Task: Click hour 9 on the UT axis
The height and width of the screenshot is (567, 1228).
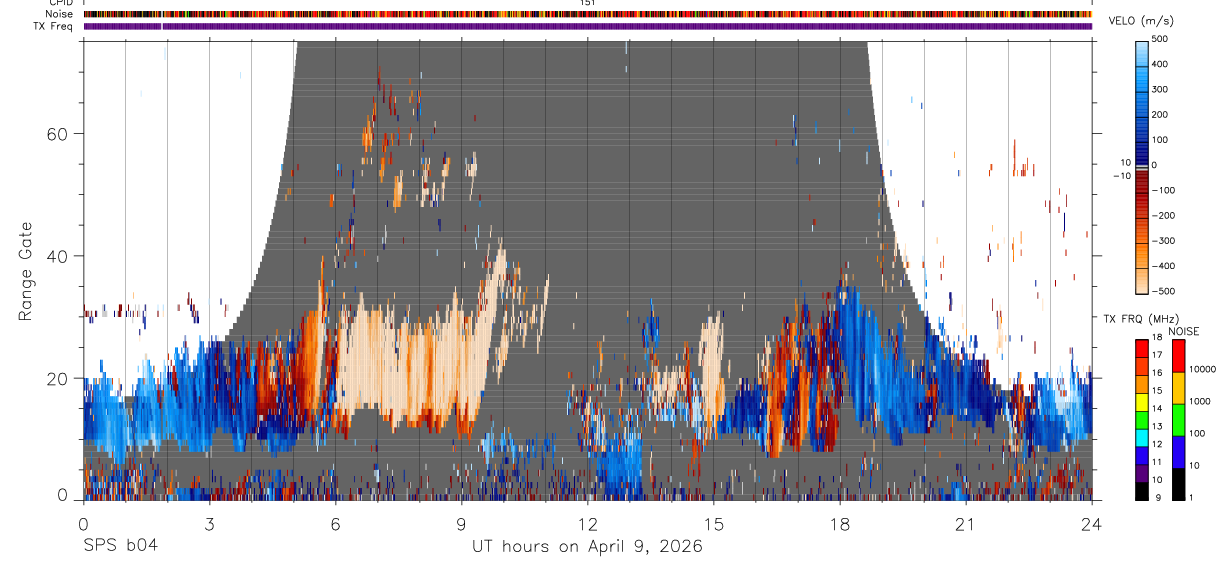Action: [461, 524]
